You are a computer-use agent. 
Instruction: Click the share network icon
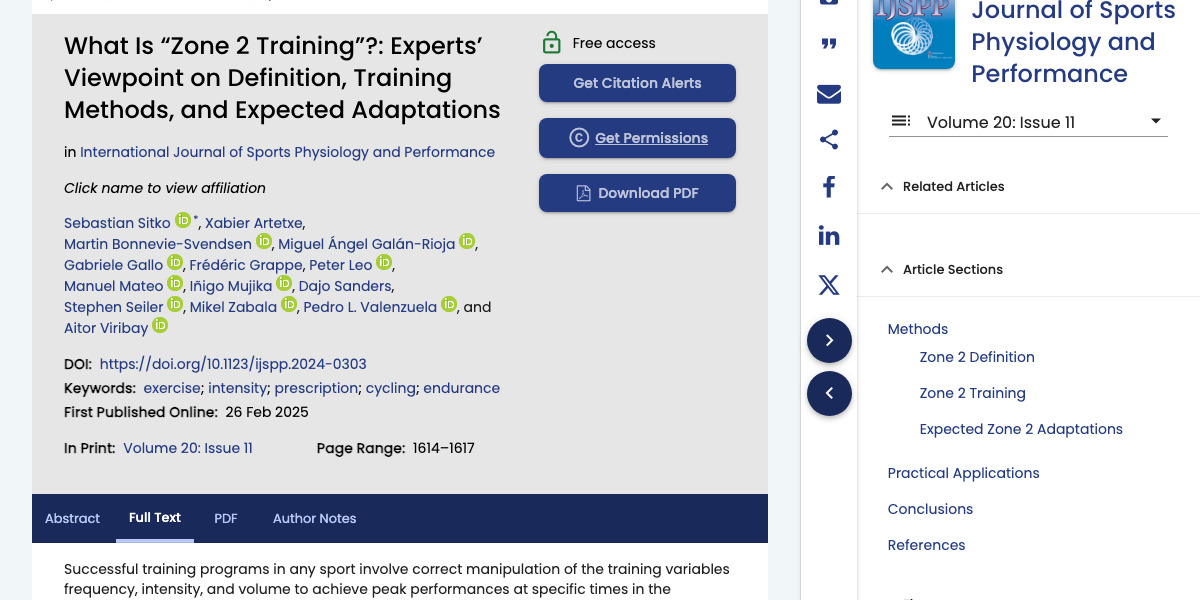pyautogui.click(x=829, y=140)
